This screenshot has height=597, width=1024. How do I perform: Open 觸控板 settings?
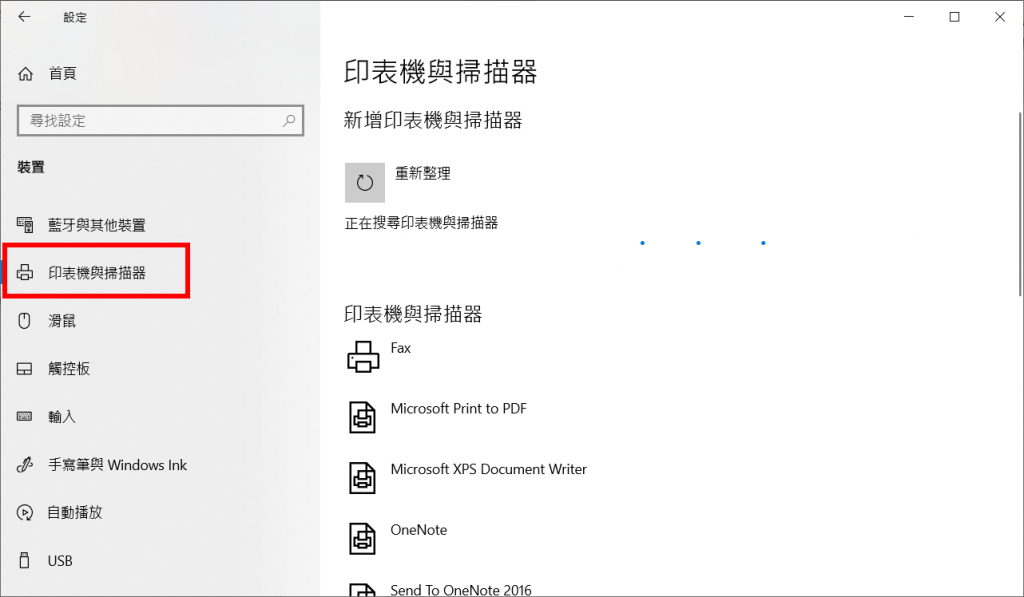[69, 369]
